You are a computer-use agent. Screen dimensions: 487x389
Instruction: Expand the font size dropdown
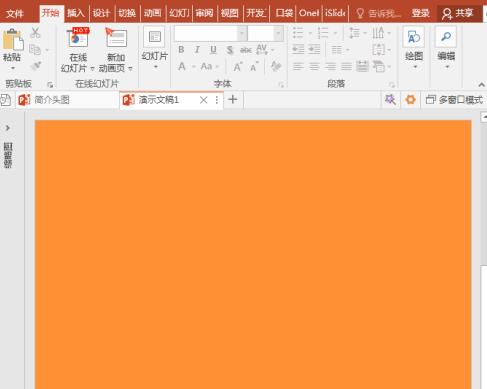279,33
